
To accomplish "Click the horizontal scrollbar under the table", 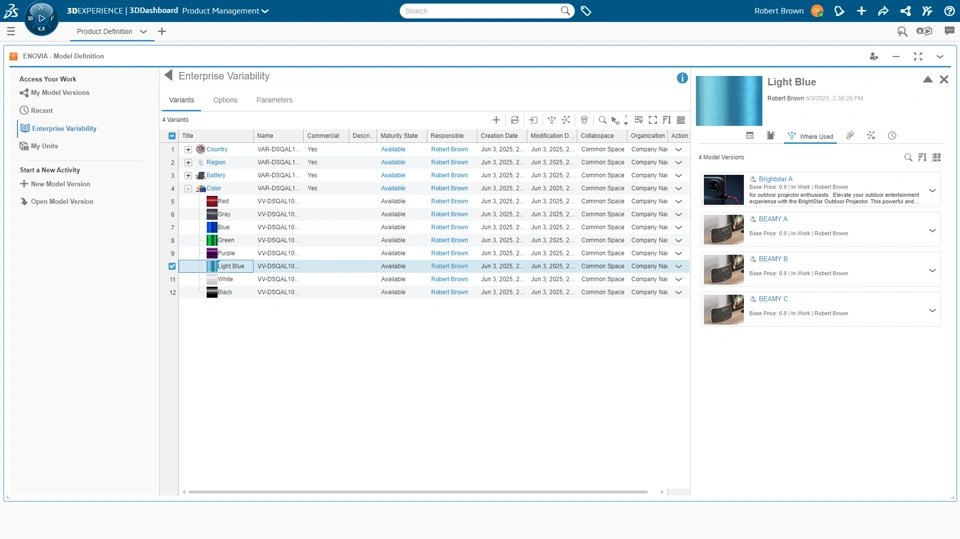I will point(418,492).
